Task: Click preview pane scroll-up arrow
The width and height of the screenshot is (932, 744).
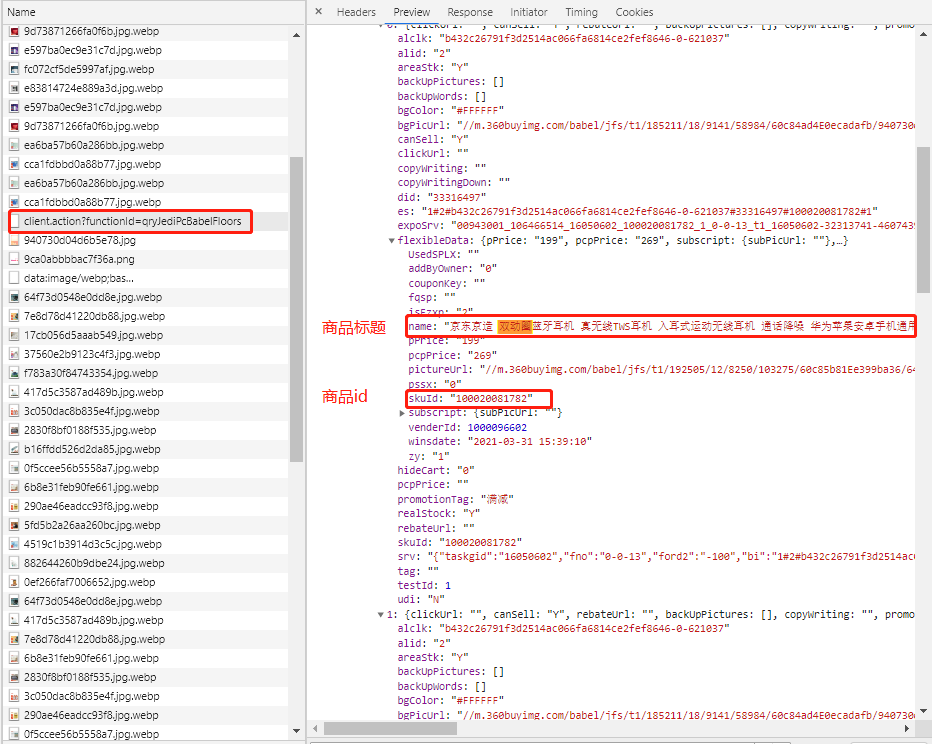Action: 923,34
